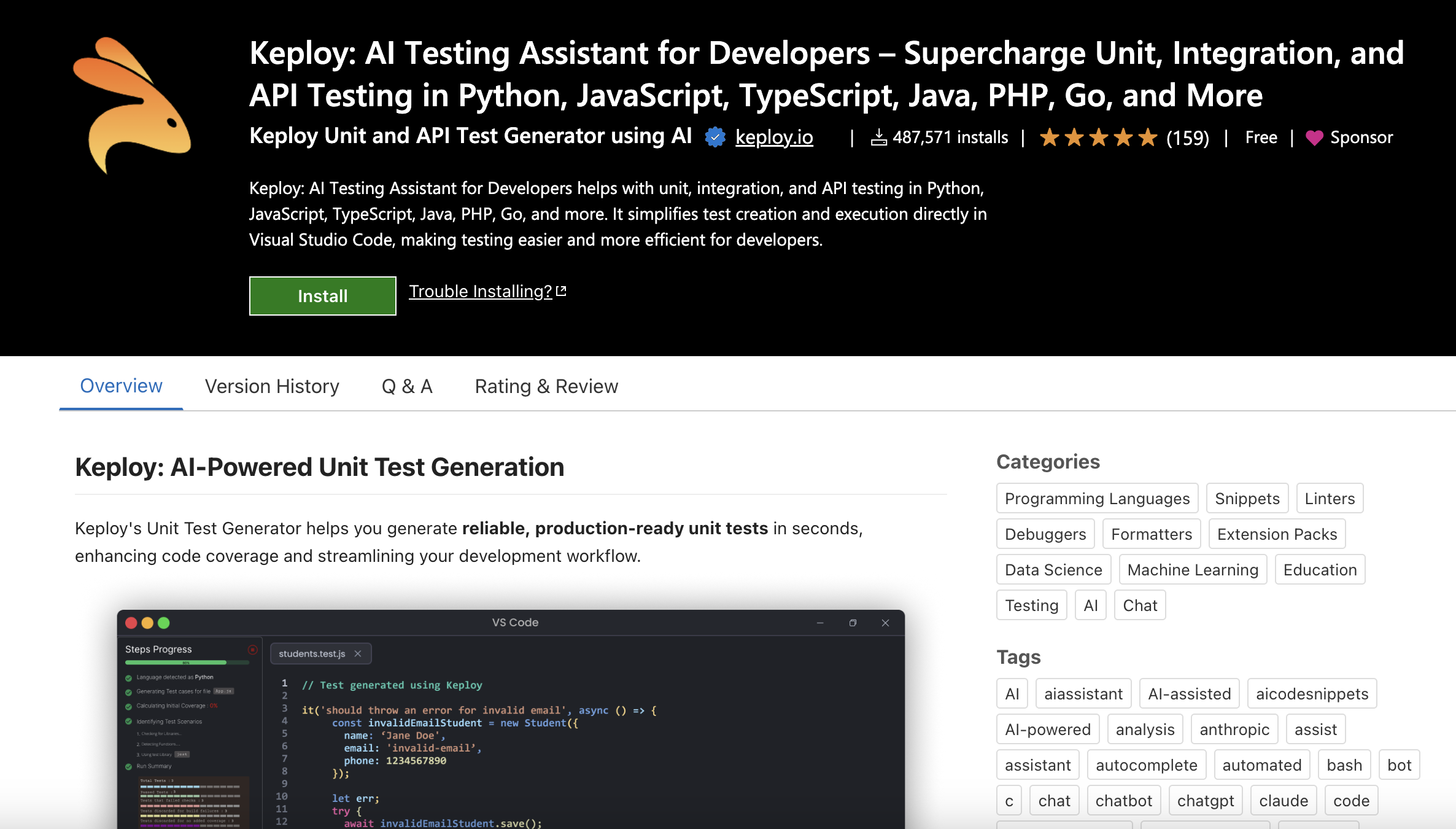Click the Linters category

click(1330, 499)
